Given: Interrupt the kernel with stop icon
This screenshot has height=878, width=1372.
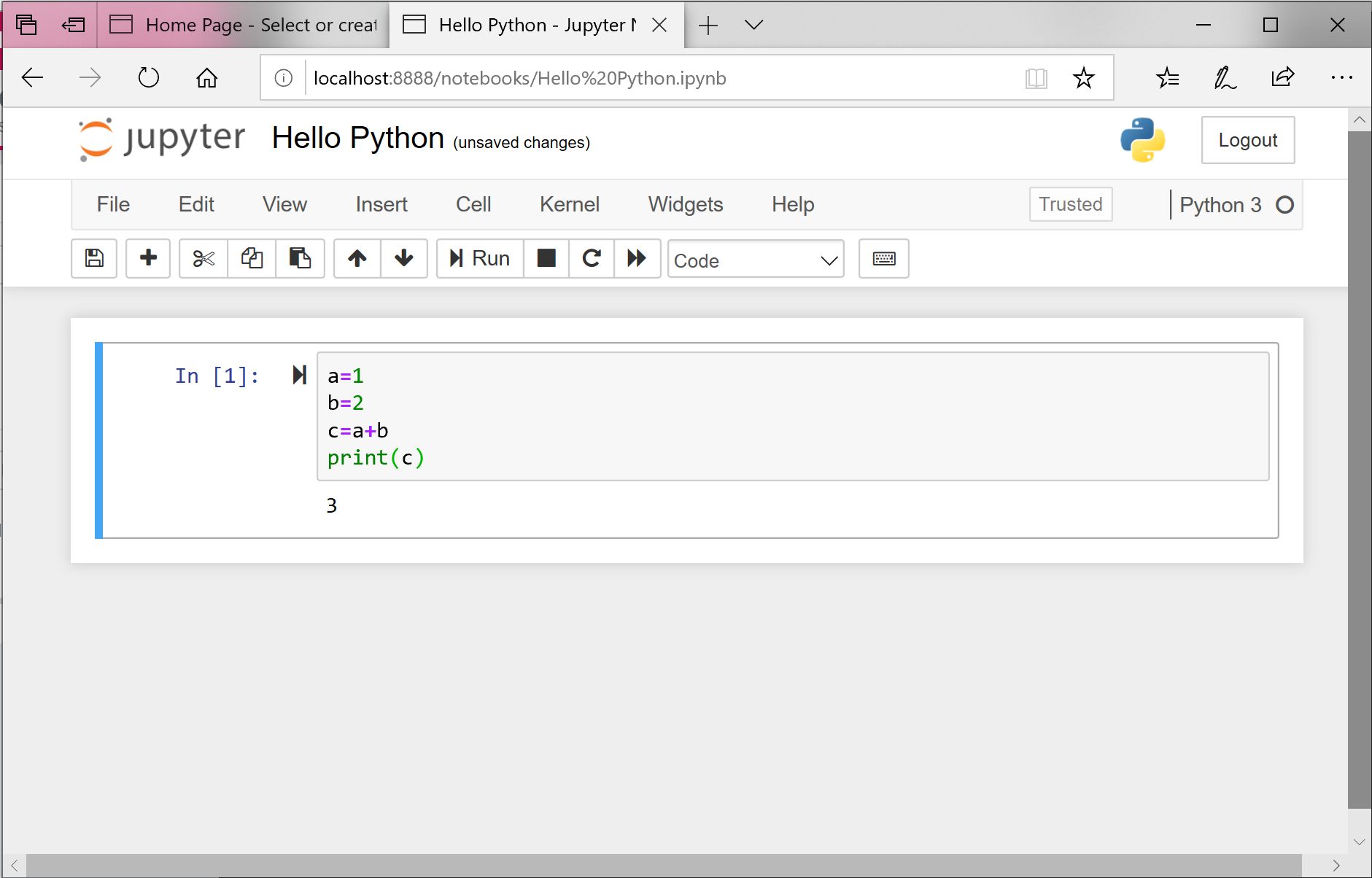Looking at the screenshot, I should (x=546, y=258).
